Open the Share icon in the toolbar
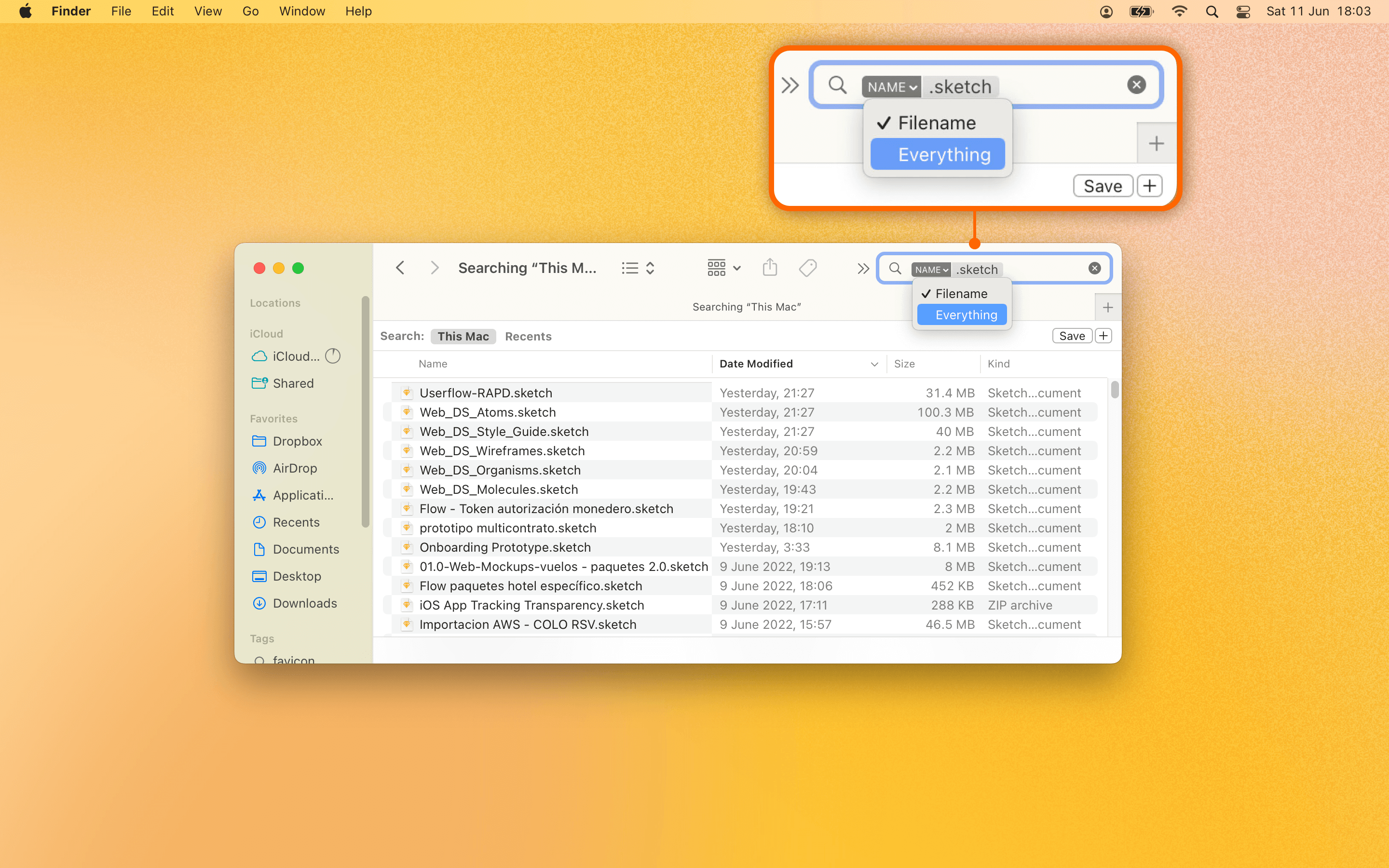This screenshot has width=1389, height=868. pyautogui.click(x=770, y=268)
